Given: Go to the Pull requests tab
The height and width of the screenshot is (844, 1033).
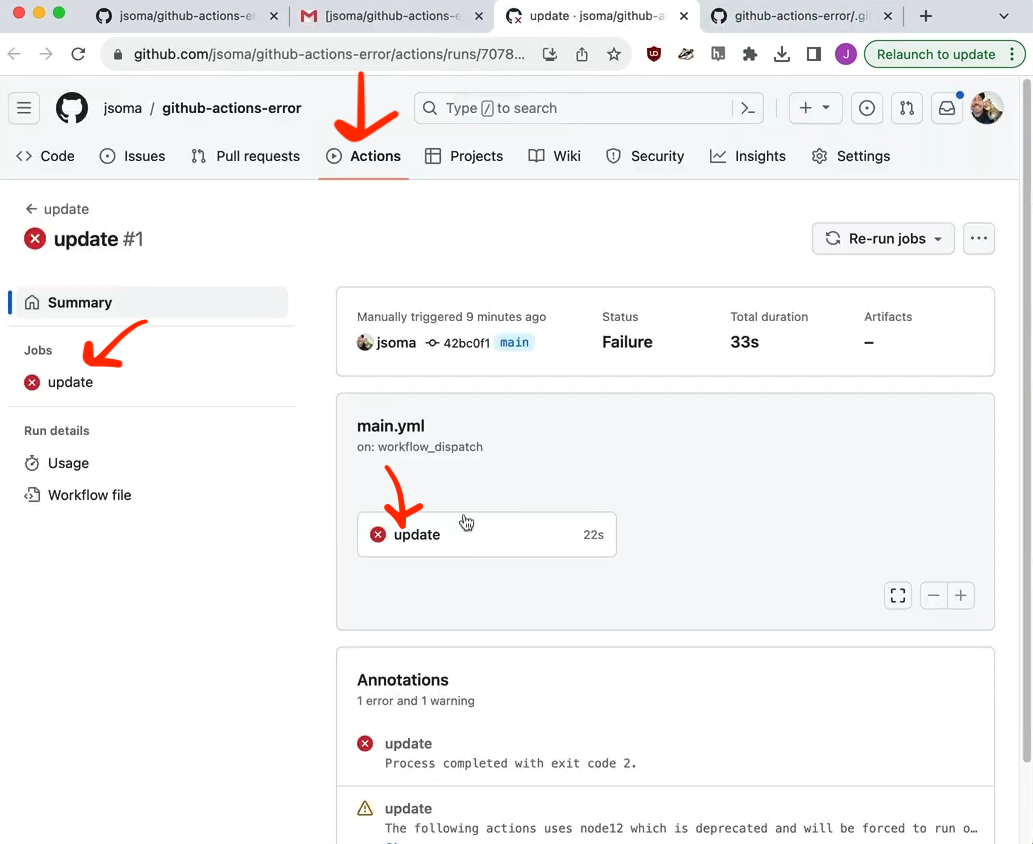Looking at the screenshot, I should pyautogui.click(x=245, y=156).
